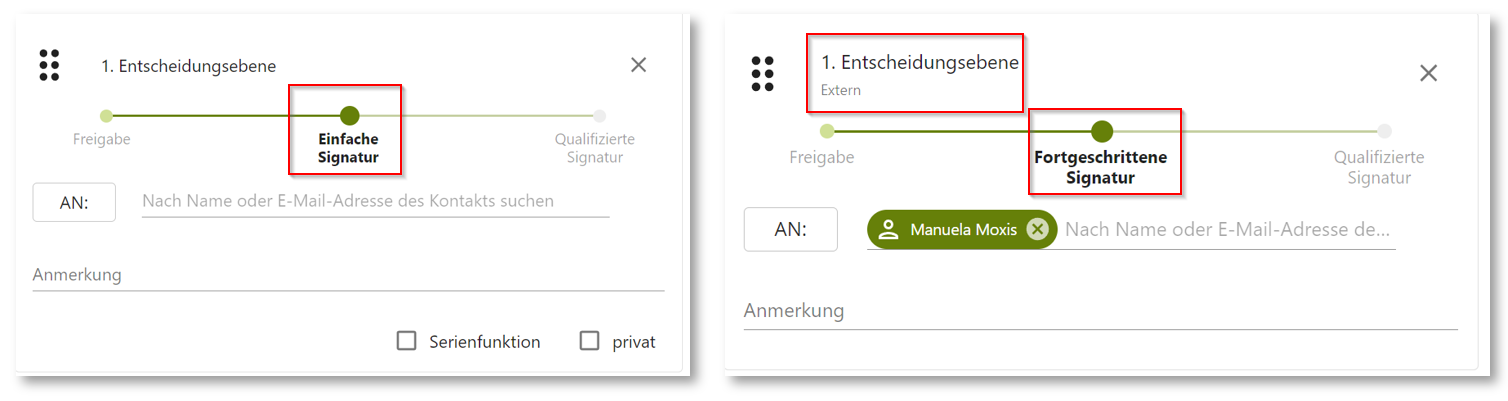Toggle the privat checkbox
The width and height of the screenshot is (1508, 401).
tap(590, 341)
